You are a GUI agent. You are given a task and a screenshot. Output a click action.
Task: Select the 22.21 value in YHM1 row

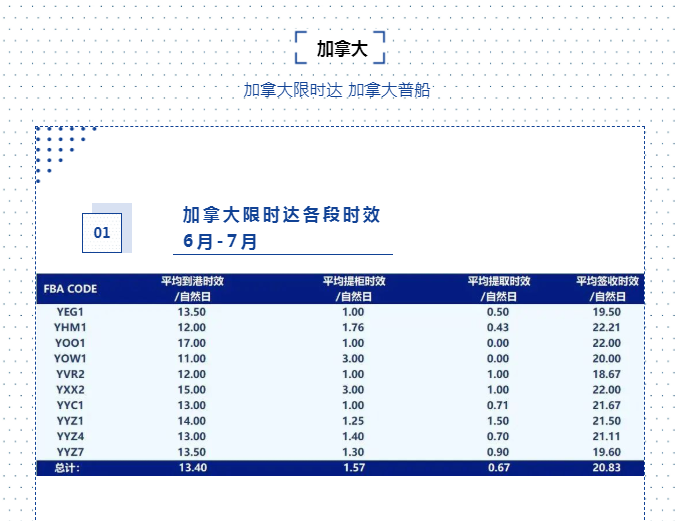coord(607,327)
